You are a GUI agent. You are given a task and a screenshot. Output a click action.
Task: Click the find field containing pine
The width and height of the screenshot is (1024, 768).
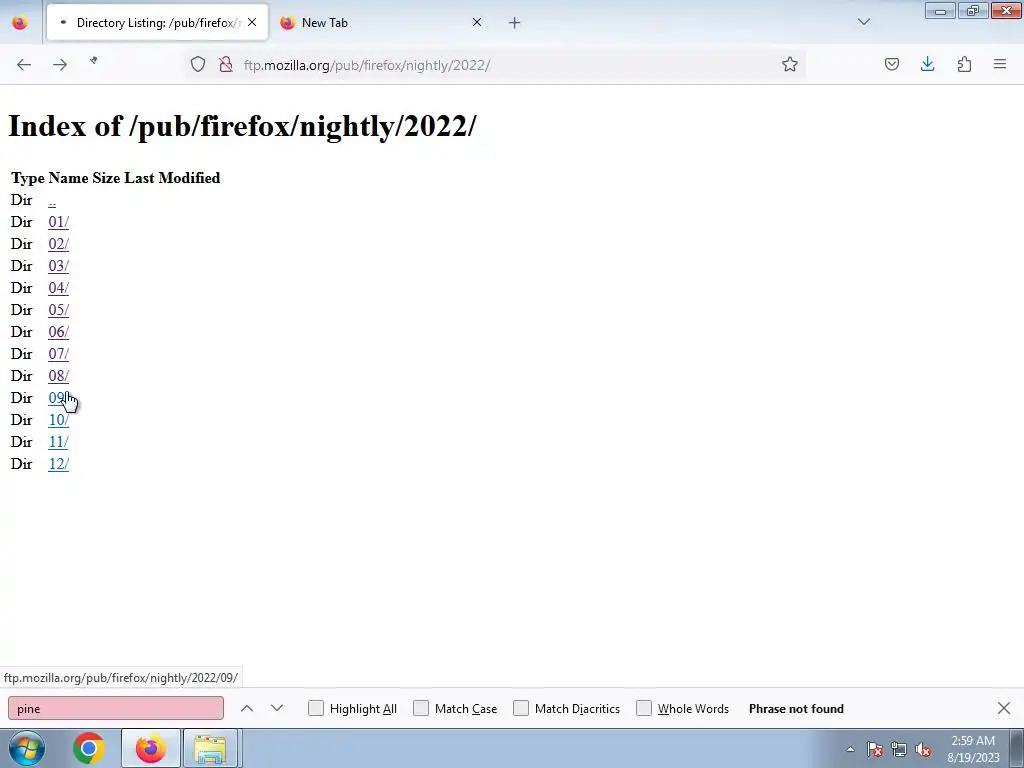coord(116,709)
